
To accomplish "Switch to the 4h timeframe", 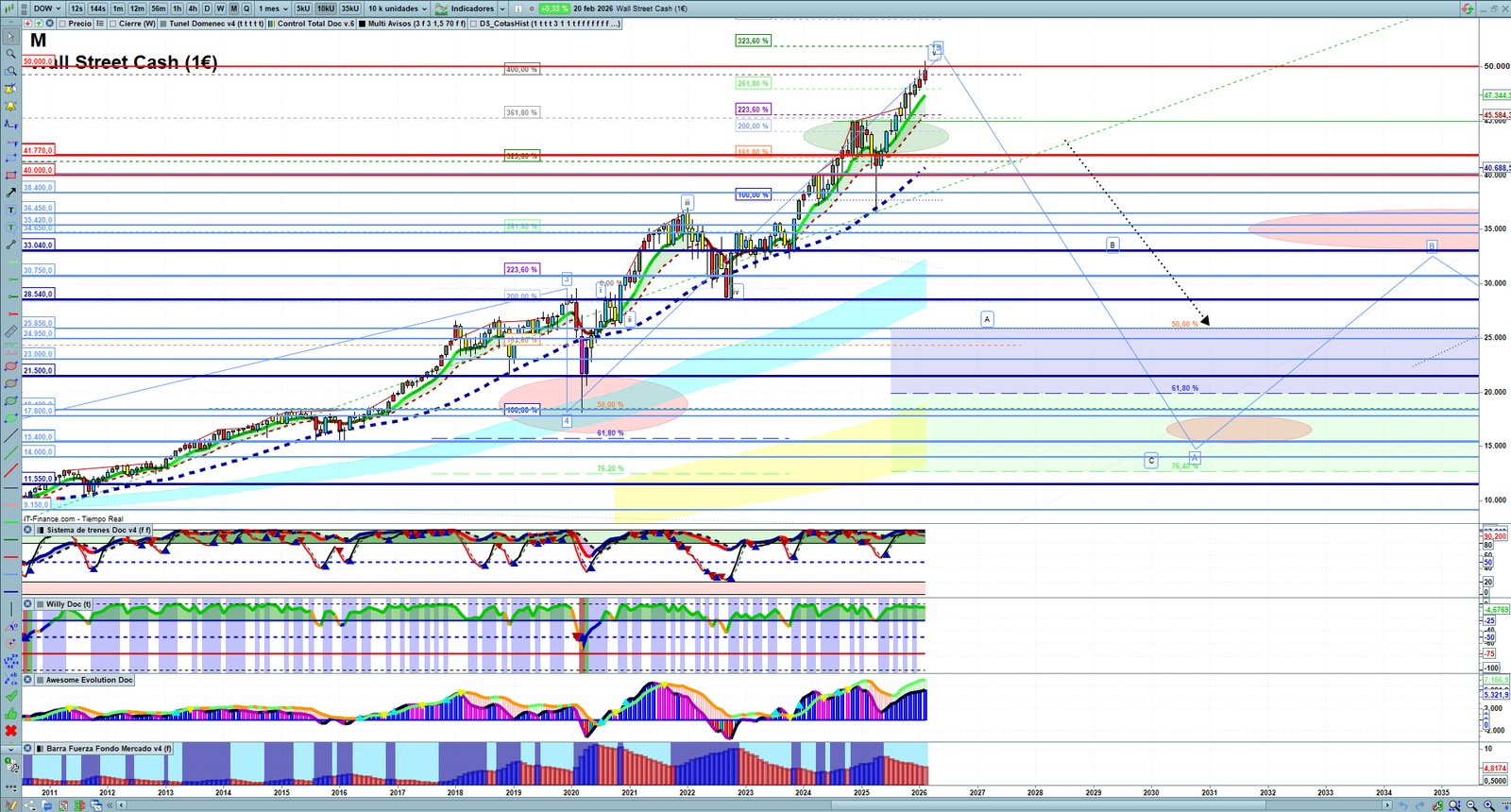I will point(193,8).
